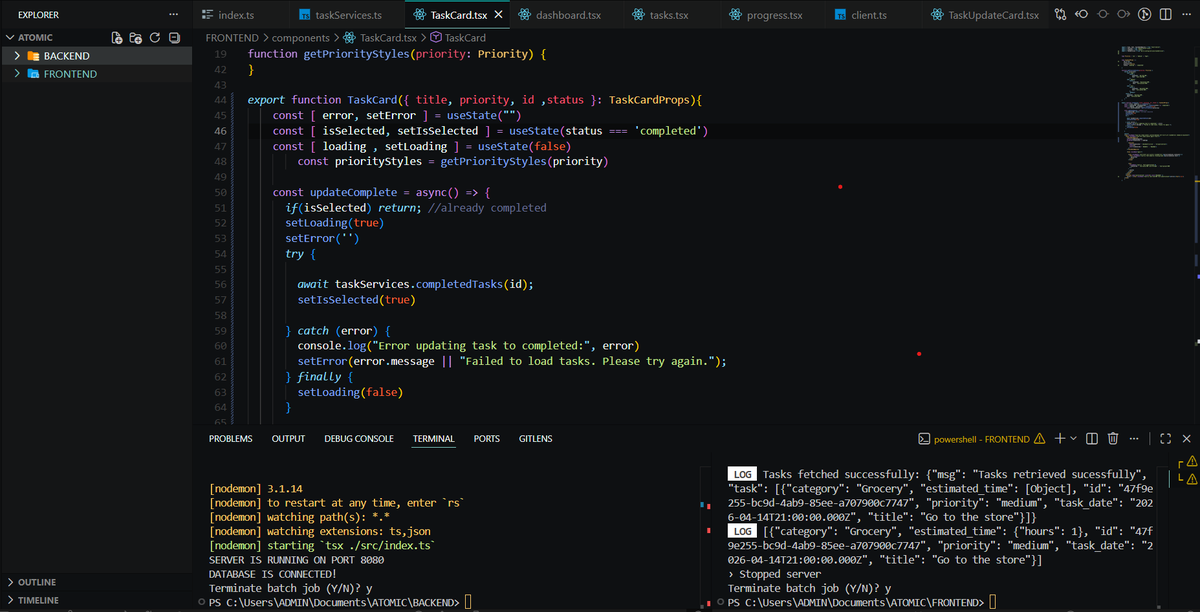Screen dimensions: 1200x612
Task: Close the TaskCard.tsx tab
Action: click(498, 15)
